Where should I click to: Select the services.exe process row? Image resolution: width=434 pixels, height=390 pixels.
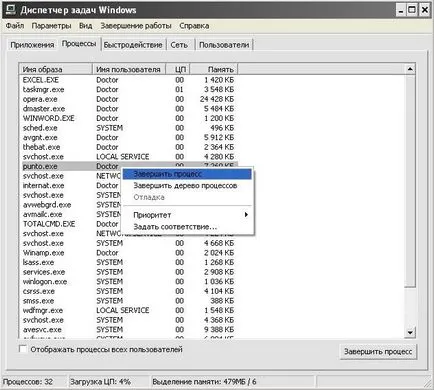point(128,272)
